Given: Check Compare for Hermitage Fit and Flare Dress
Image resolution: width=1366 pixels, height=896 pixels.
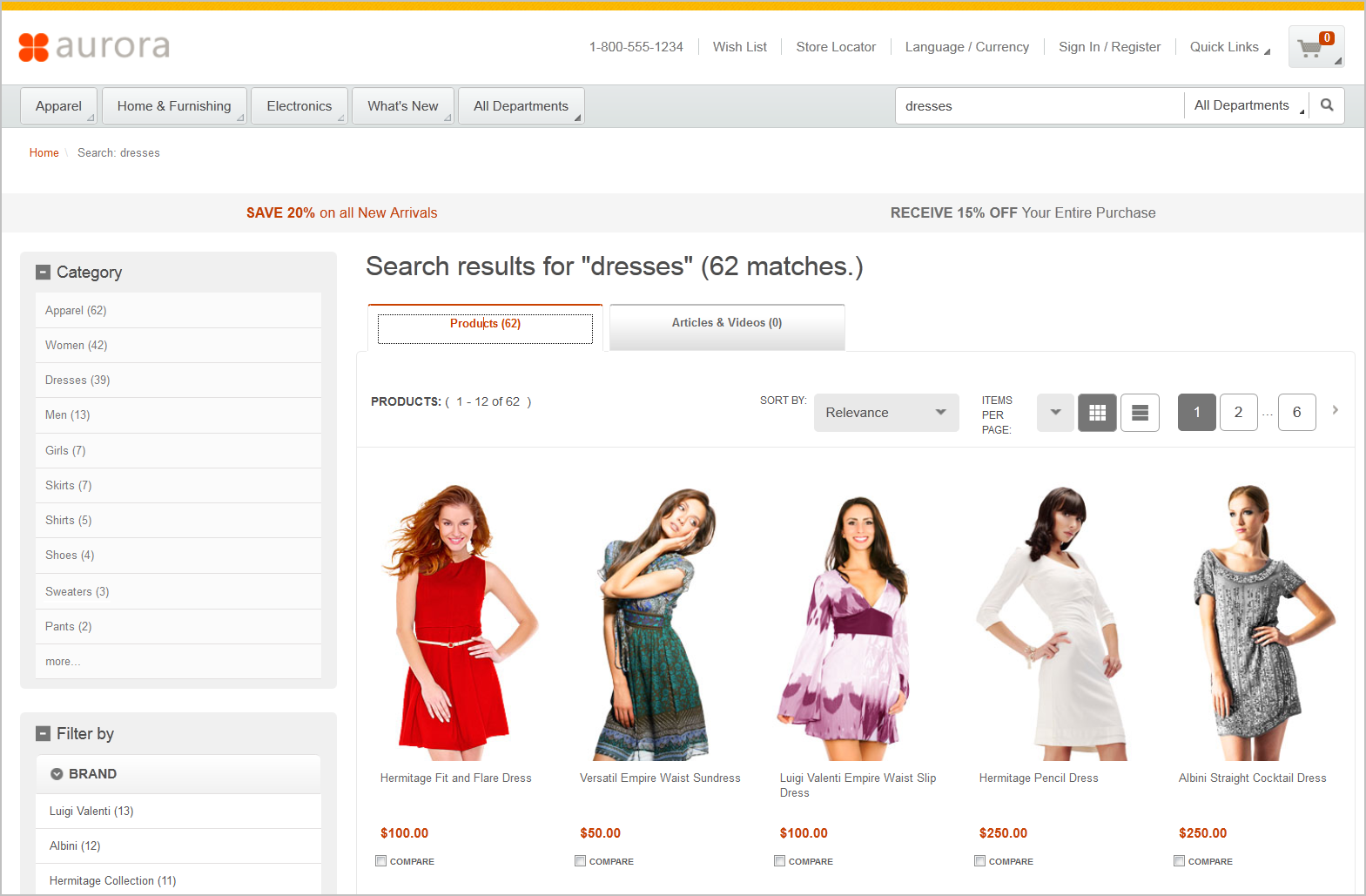Looking at the screenshot, I should coord(380,861).
